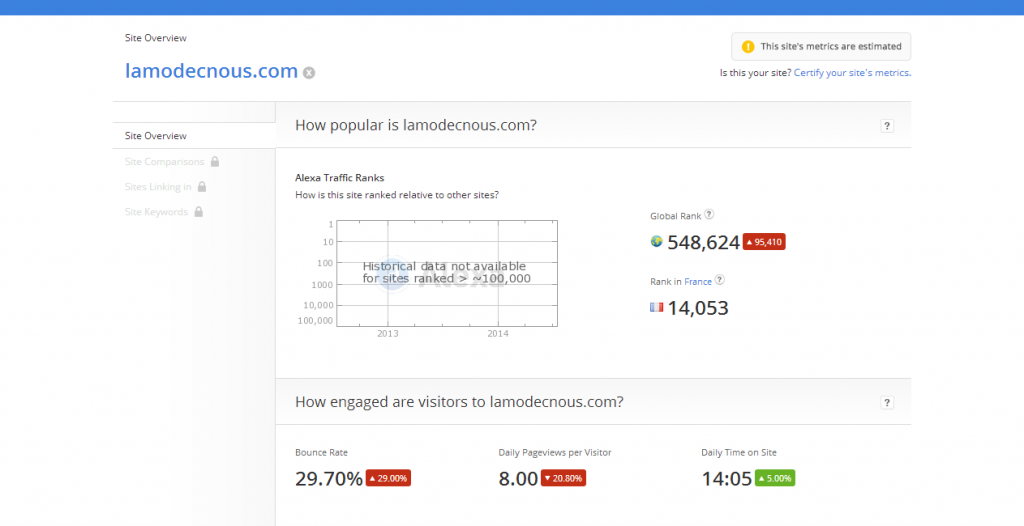
Task: Click the yellow warning icon for estimated metrics
Action: [748, 46]
